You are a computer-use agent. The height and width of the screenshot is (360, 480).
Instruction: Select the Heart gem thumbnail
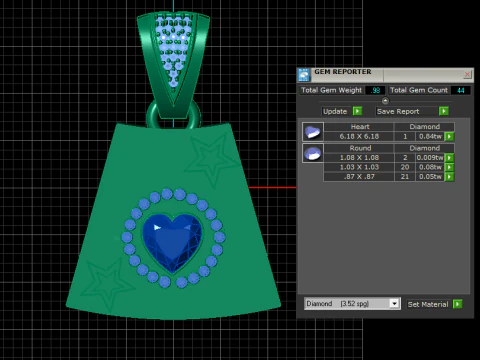click(x=313, y=132)
